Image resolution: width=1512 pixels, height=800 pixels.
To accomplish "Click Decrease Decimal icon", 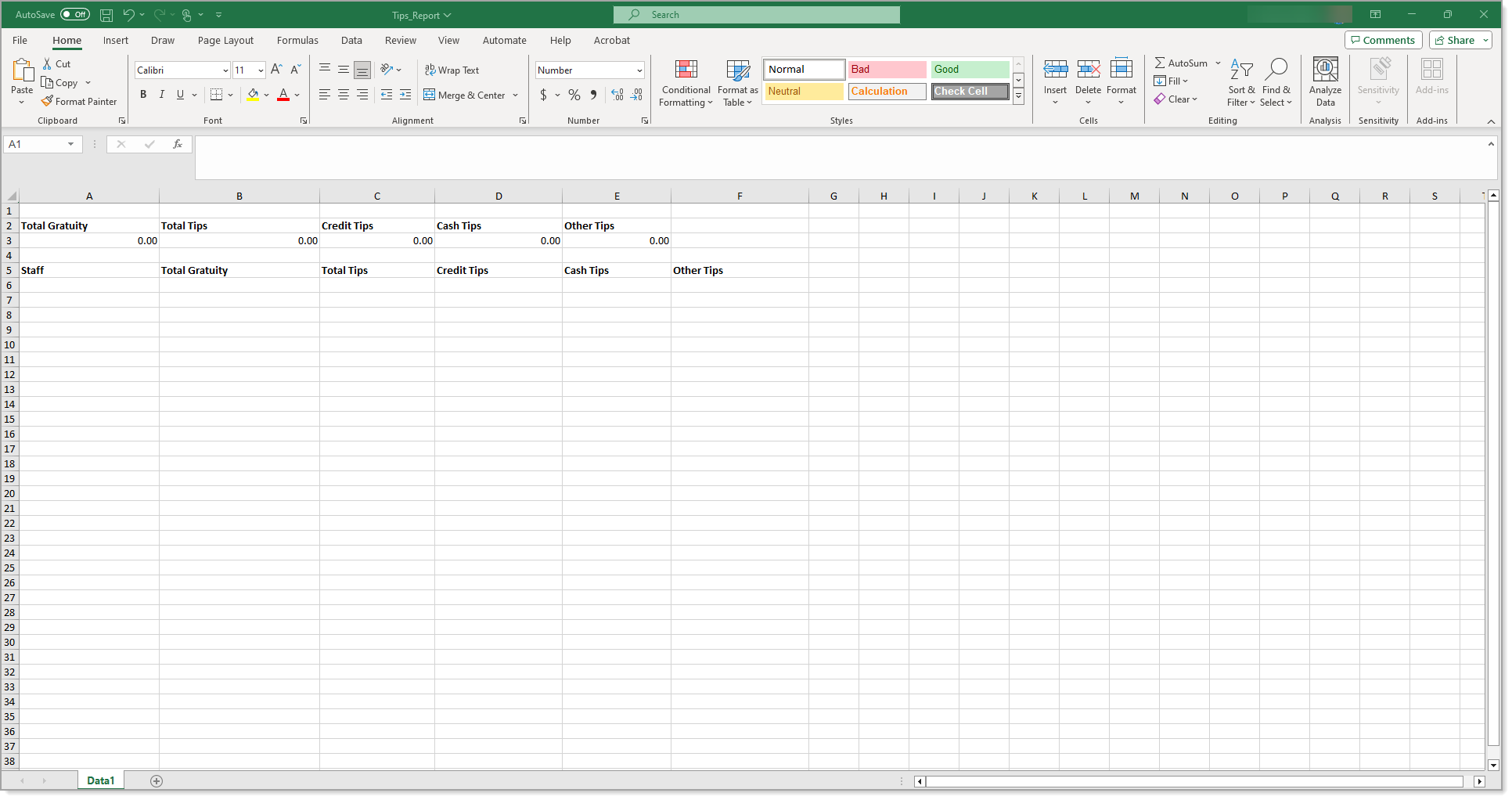I will coord(636,95).
